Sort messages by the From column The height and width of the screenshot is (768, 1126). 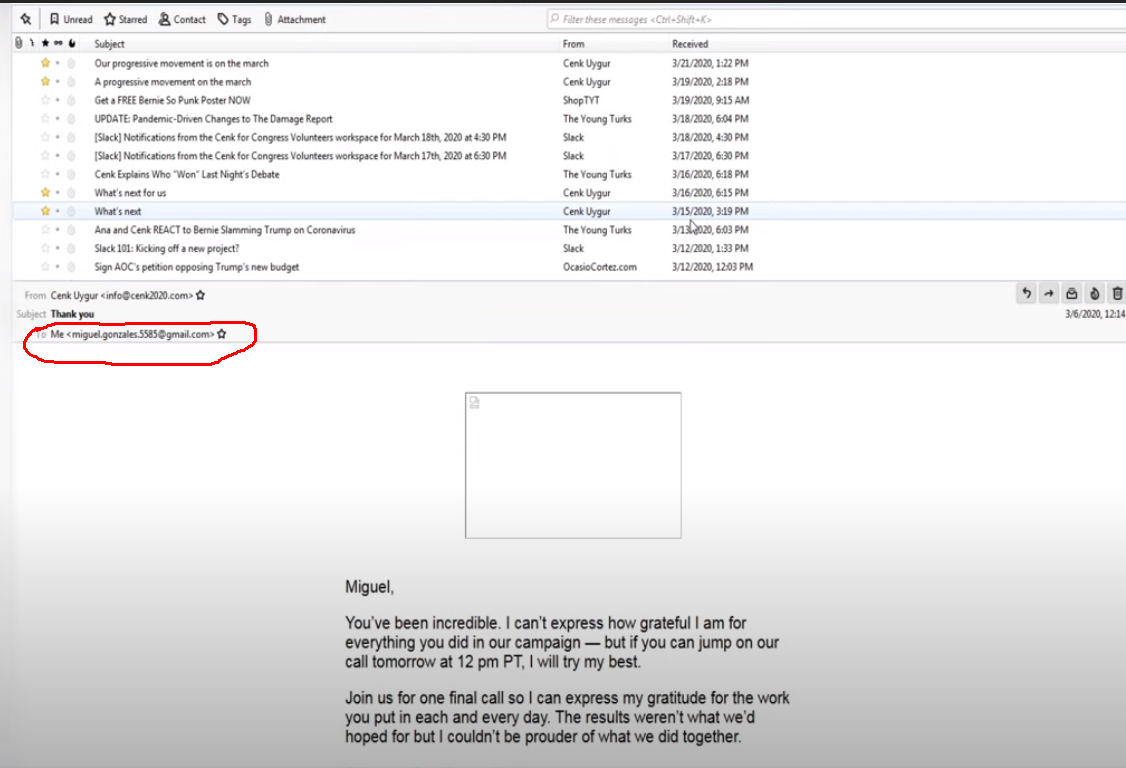(574, 44)
